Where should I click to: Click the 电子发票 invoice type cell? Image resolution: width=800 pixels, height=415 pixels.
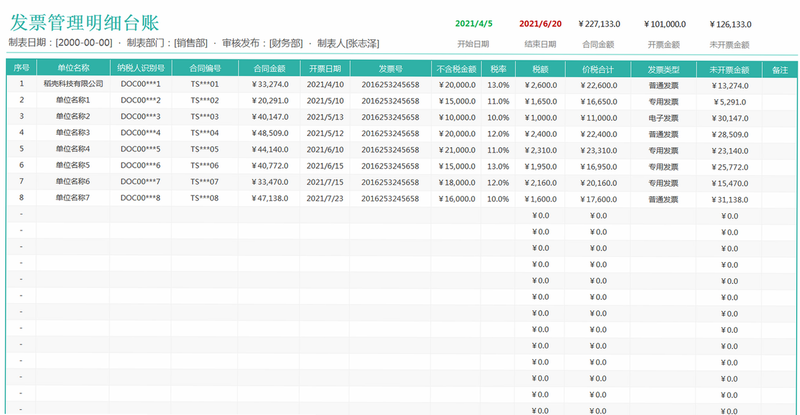tap(664, 118)
